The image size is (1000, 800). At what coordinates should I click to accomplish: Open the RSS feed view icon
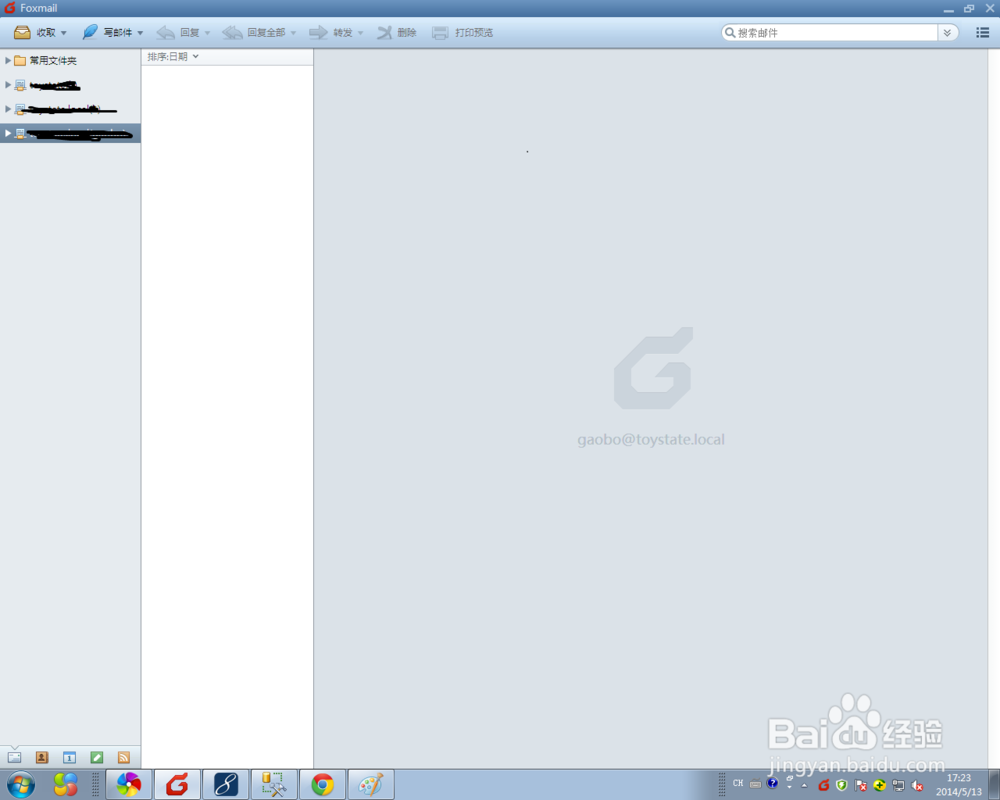coord(124,757)
